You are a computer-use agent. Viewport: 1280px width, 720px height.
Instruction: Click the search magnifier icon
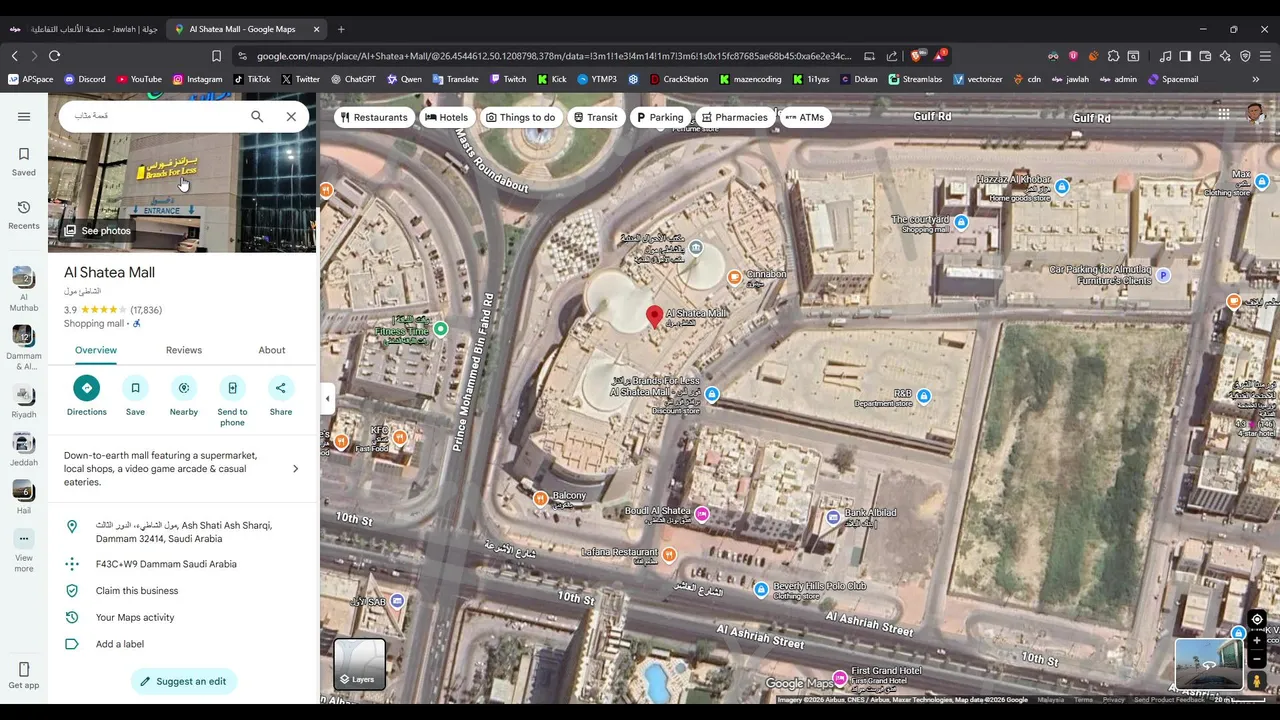[x=257, y=117]
